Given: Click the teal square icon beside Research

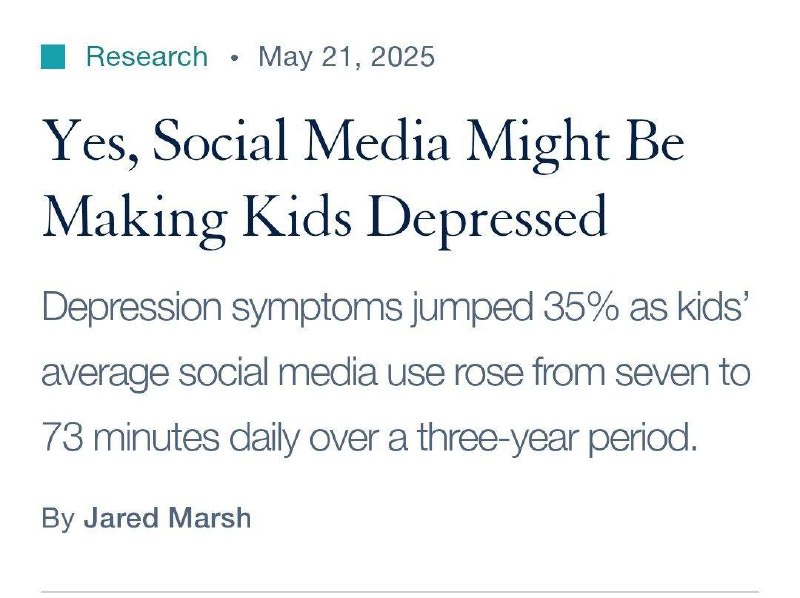Looking at the screenshot, I should click(53, 57).
